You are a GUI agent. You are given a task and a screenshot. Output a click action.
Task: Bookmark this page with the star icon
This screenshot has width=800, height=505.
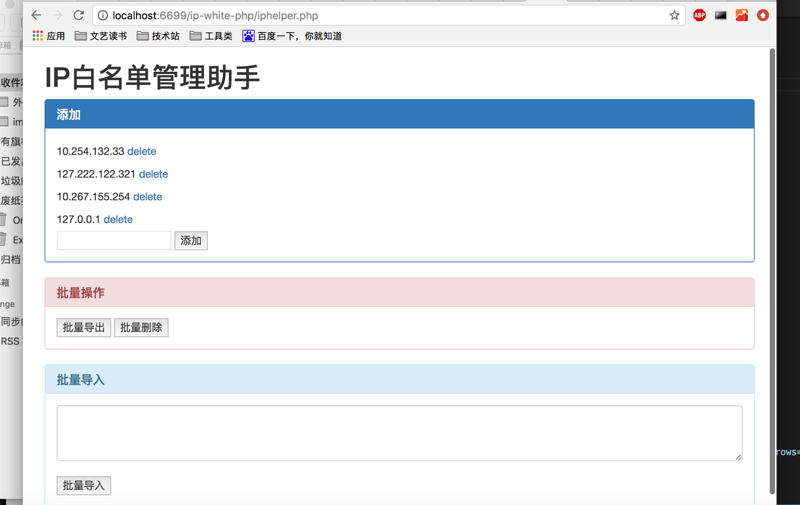point(674,15)
